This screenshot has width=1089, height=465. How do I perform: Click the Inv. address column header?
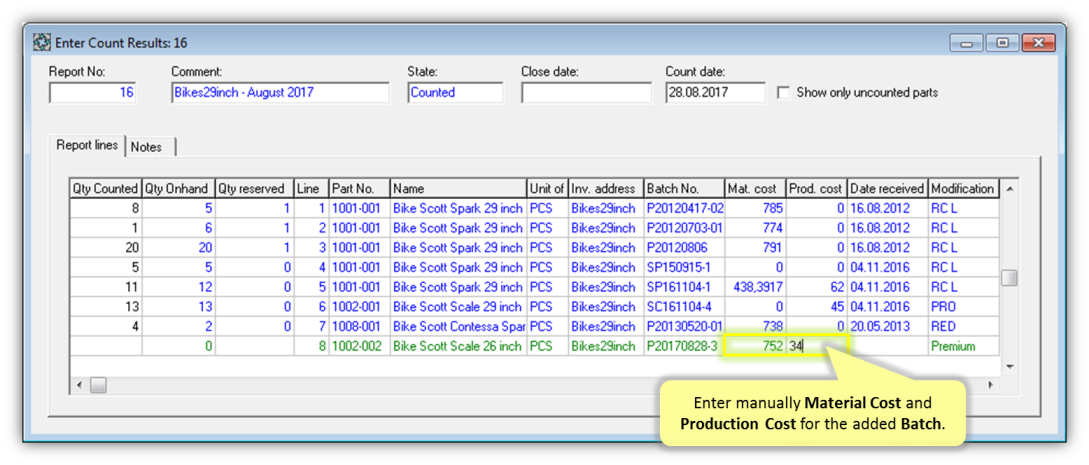[606, 188]
